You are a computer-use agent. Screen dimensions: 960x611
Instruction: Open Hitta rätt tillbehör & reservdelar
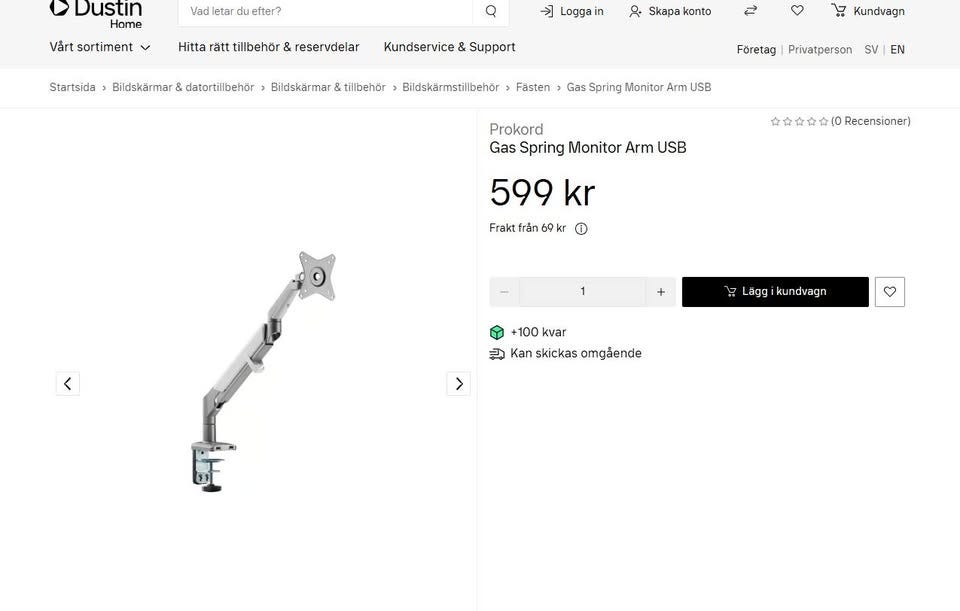coord(269,47)
